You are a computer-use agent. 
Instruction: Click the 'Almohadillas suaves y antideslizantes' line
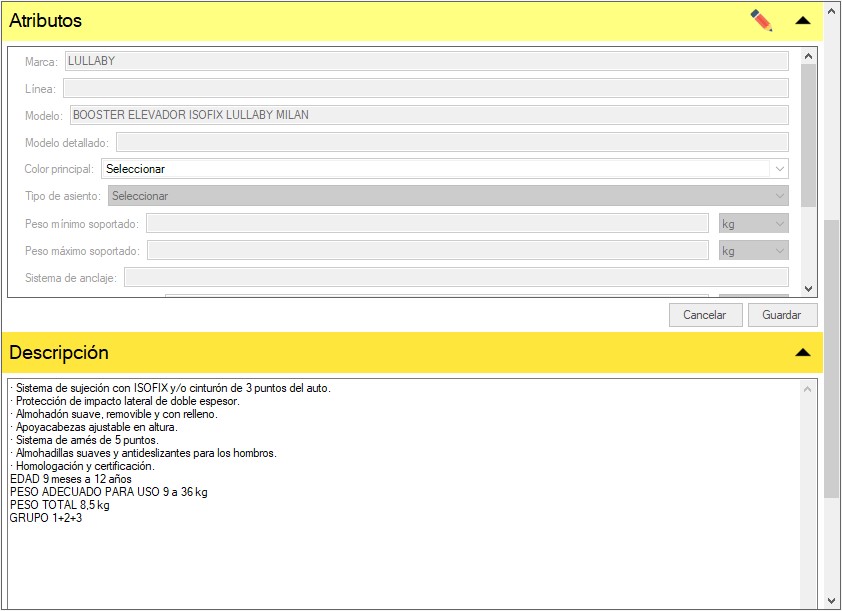[143, 453]
